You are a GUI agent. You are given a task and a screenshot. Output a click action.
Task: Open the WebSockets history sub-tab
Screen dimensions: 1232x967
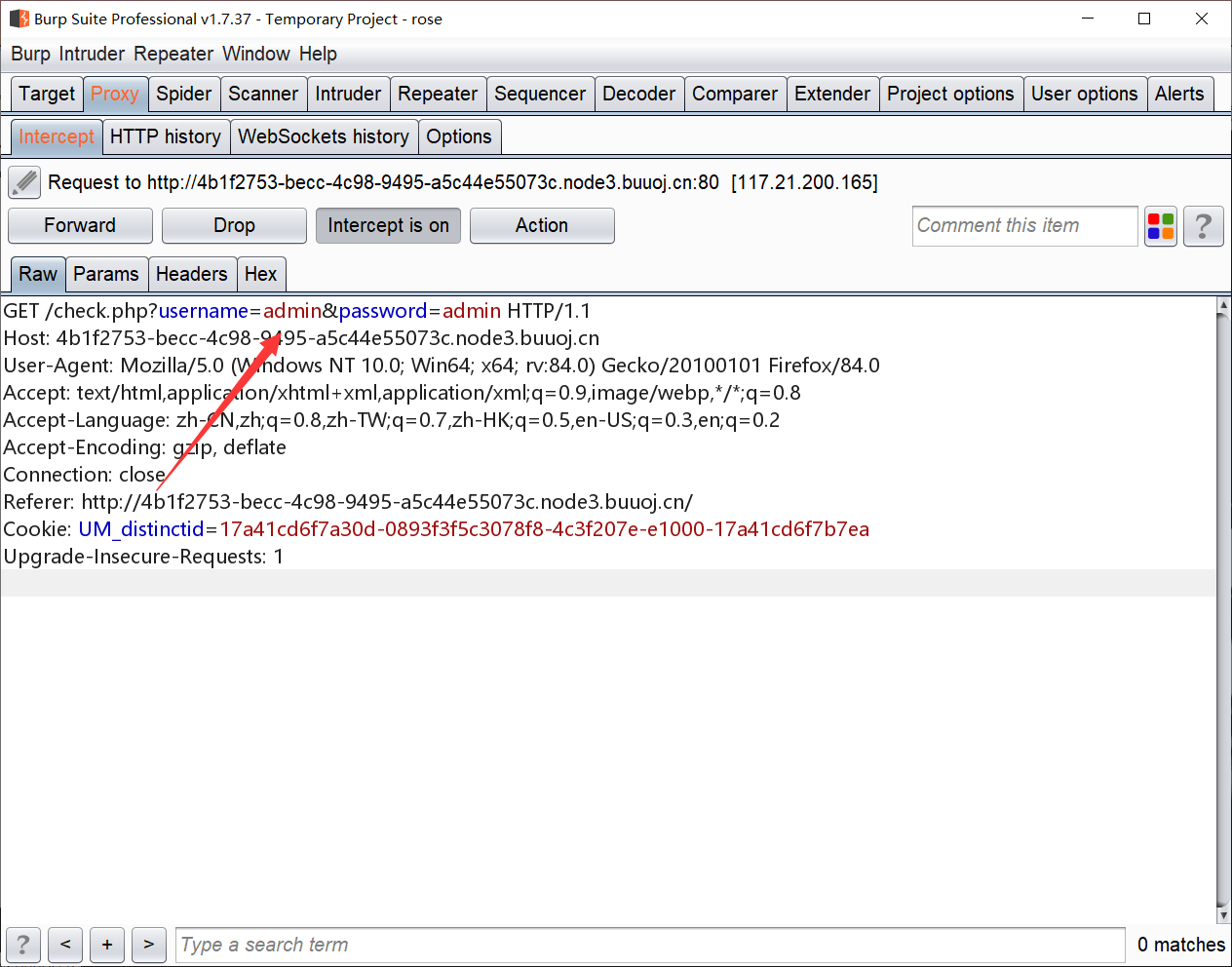[324, 136]
